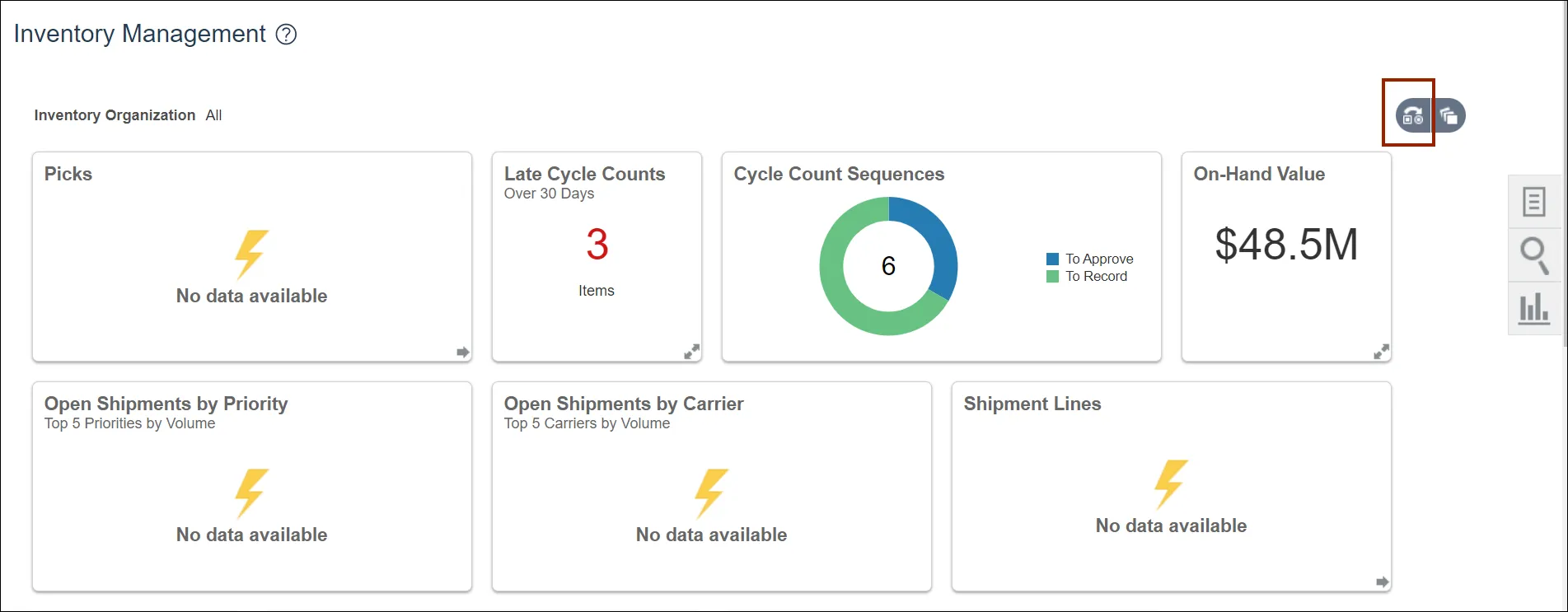The width and height of the screenshot is (1568, 612).
Task: Click the green To Record legend swatch
Action: tap(1052, 277)
